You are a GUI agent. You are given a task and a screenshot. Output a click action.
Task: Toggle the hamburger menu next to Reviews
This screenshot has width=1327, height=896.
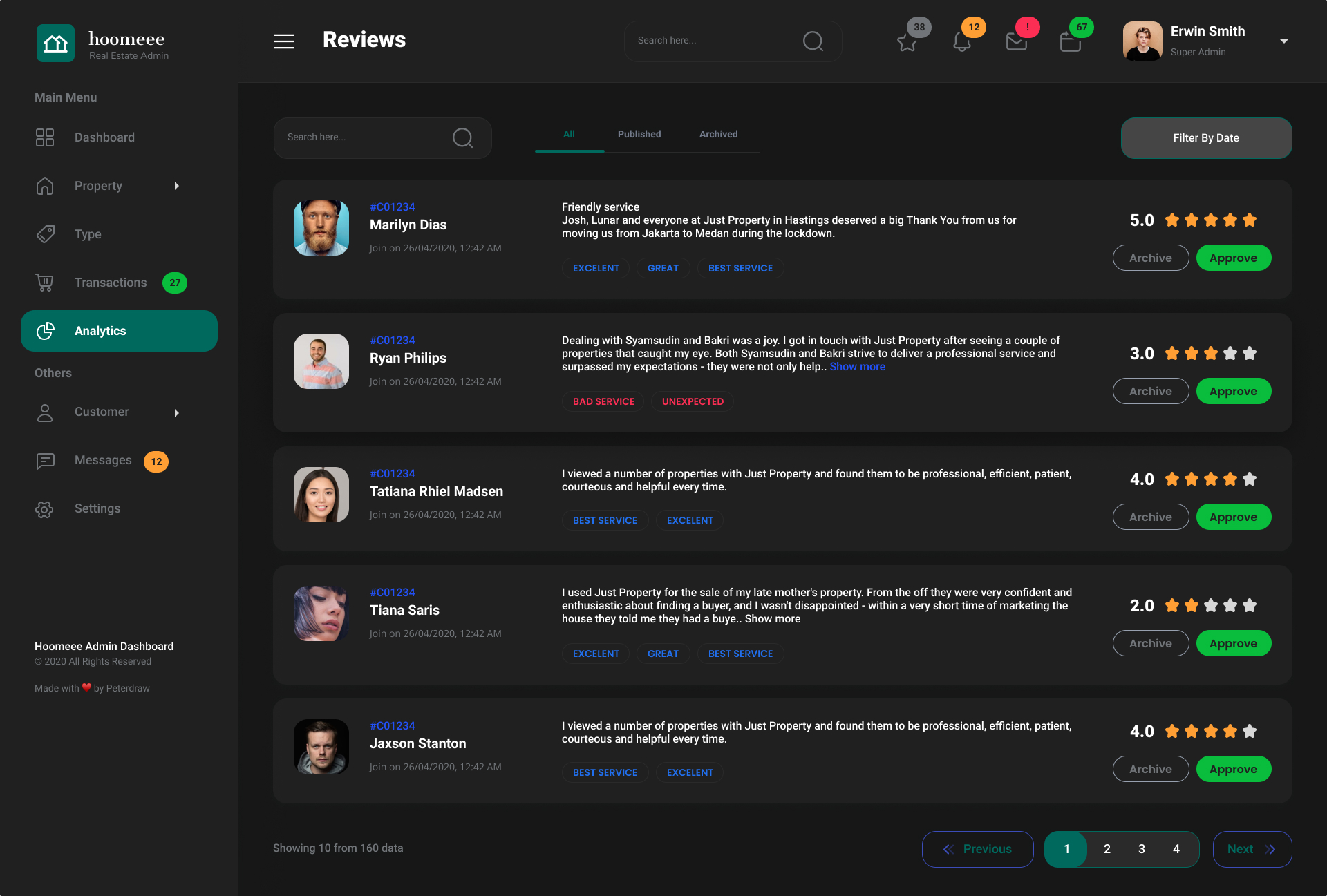point(283,41)
